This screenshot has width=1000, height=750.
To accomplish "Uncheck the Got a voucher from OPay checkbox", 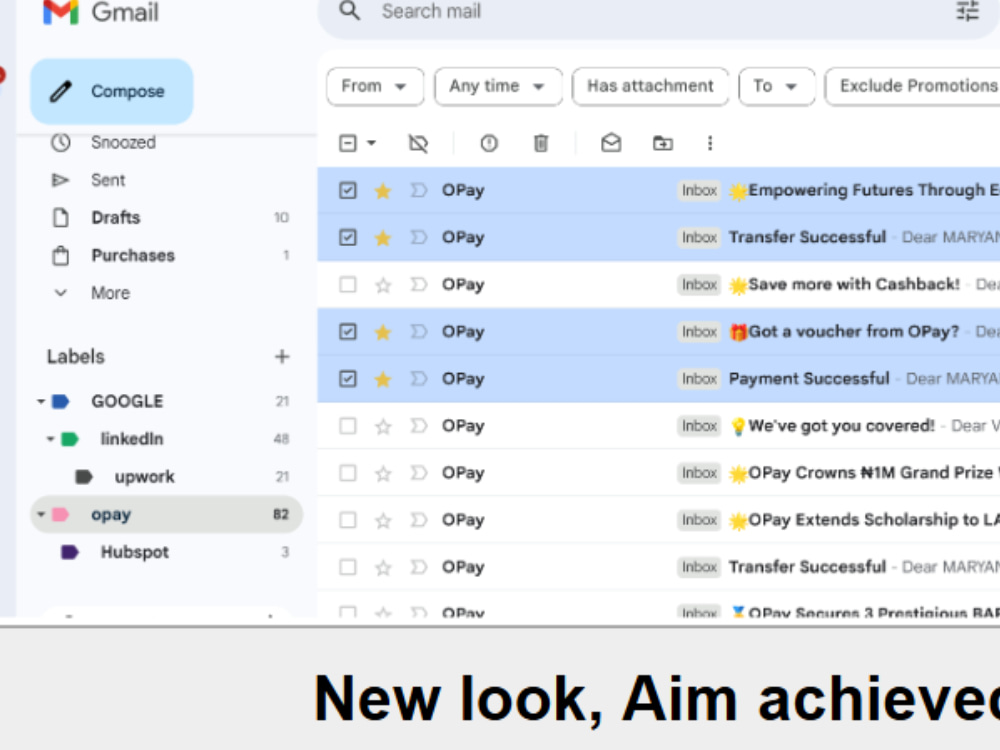I will [x=348, y=332].
